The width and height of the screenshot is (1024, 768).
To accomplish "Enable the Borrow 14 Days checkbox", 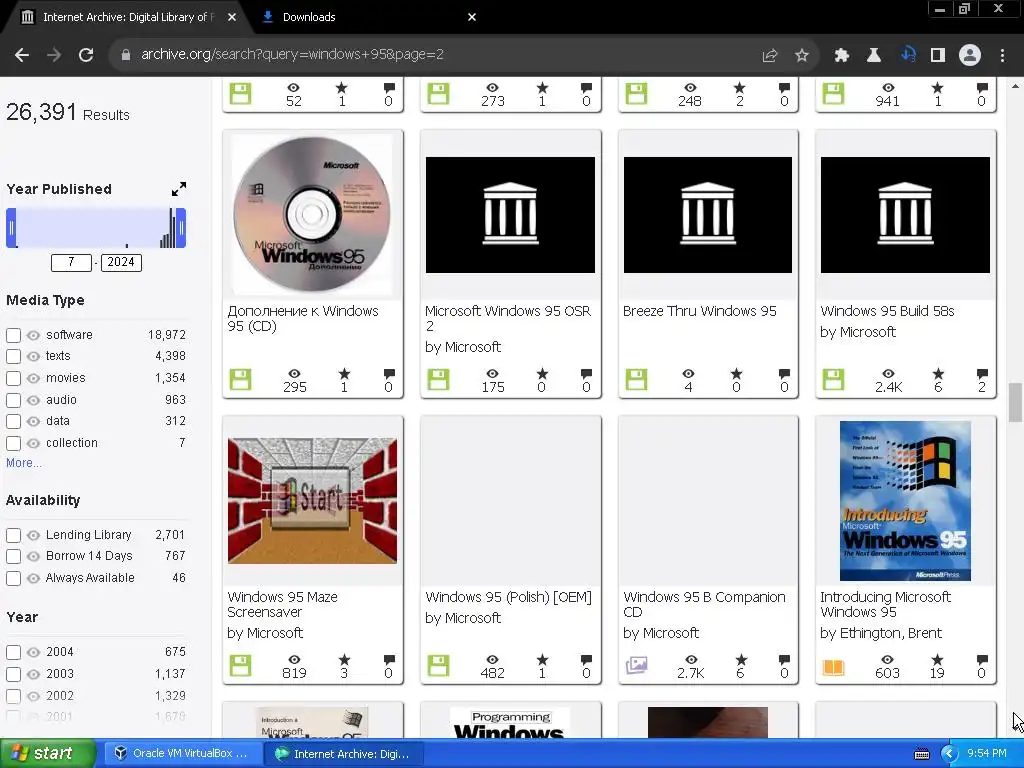I will [x=13, y=556].
